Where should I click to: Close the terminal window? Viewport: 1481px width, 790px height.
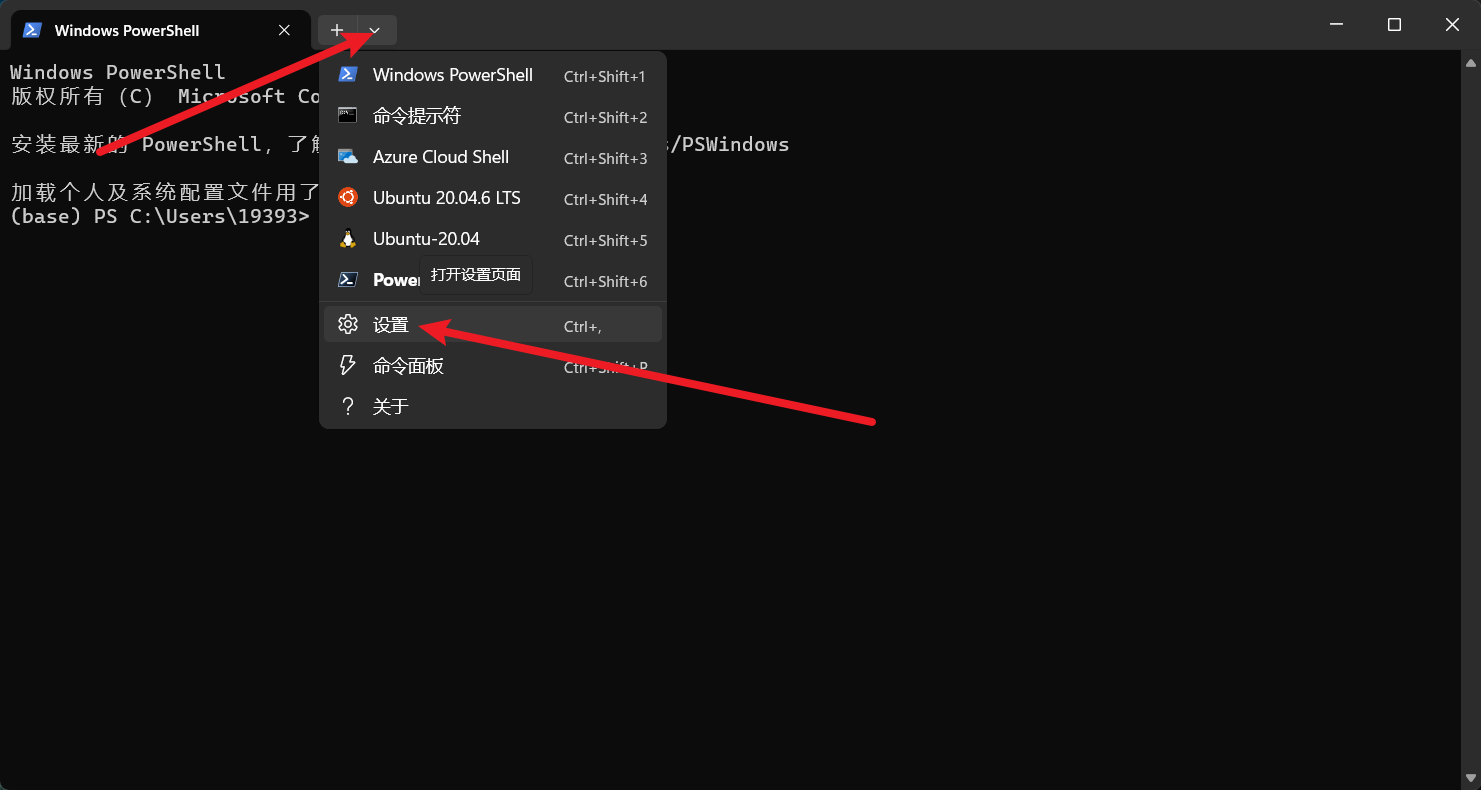[1452, 25]
